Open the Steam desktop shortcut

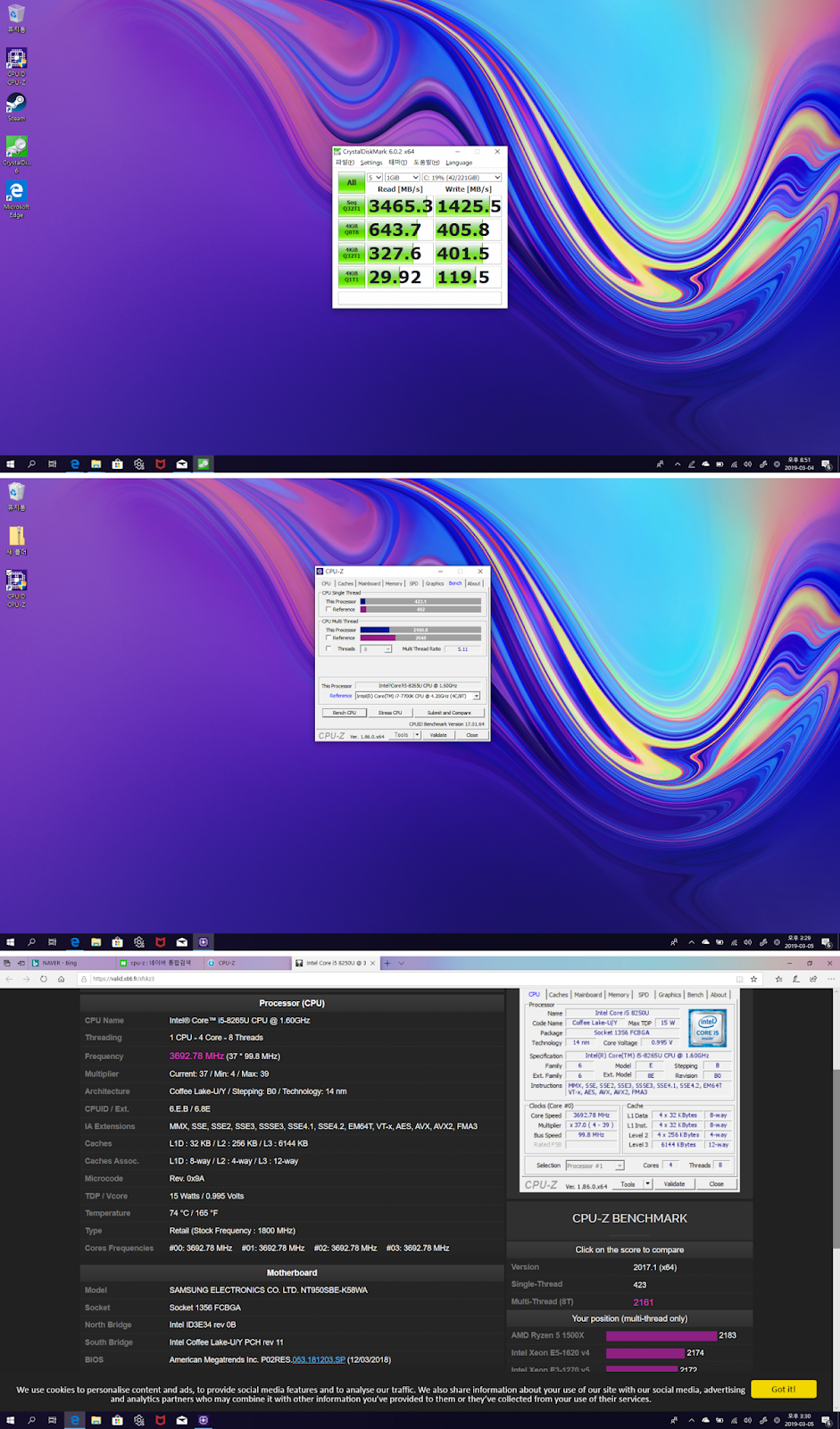pos(16,106)
